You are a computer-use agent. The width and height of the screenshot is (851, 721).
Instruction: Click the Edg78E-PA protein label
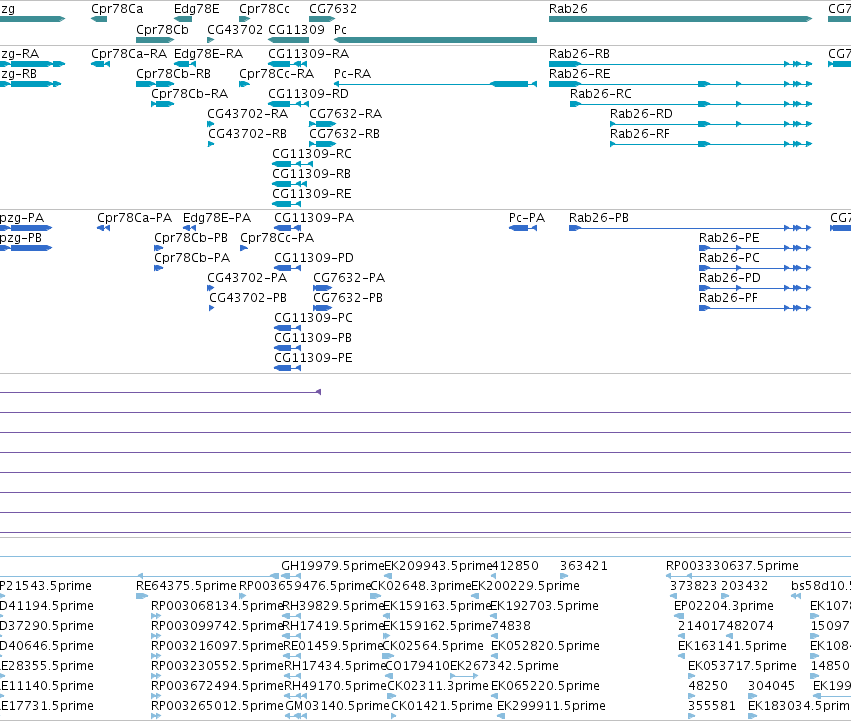(x=217, y=218)
